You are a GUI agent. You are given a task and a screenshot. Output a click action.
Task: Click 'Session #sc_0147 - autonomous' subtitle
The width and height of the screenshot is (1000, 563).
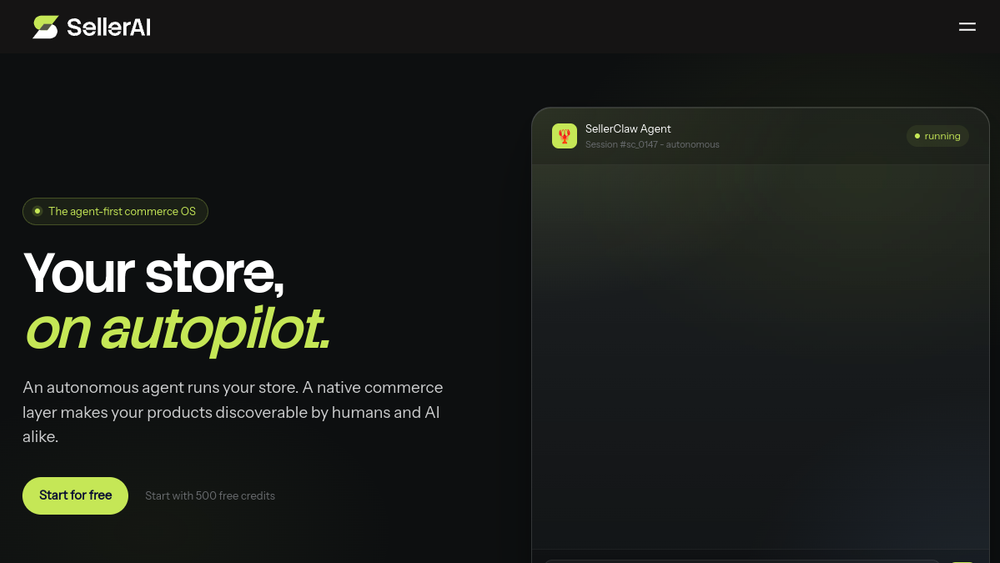pos(652,145)
